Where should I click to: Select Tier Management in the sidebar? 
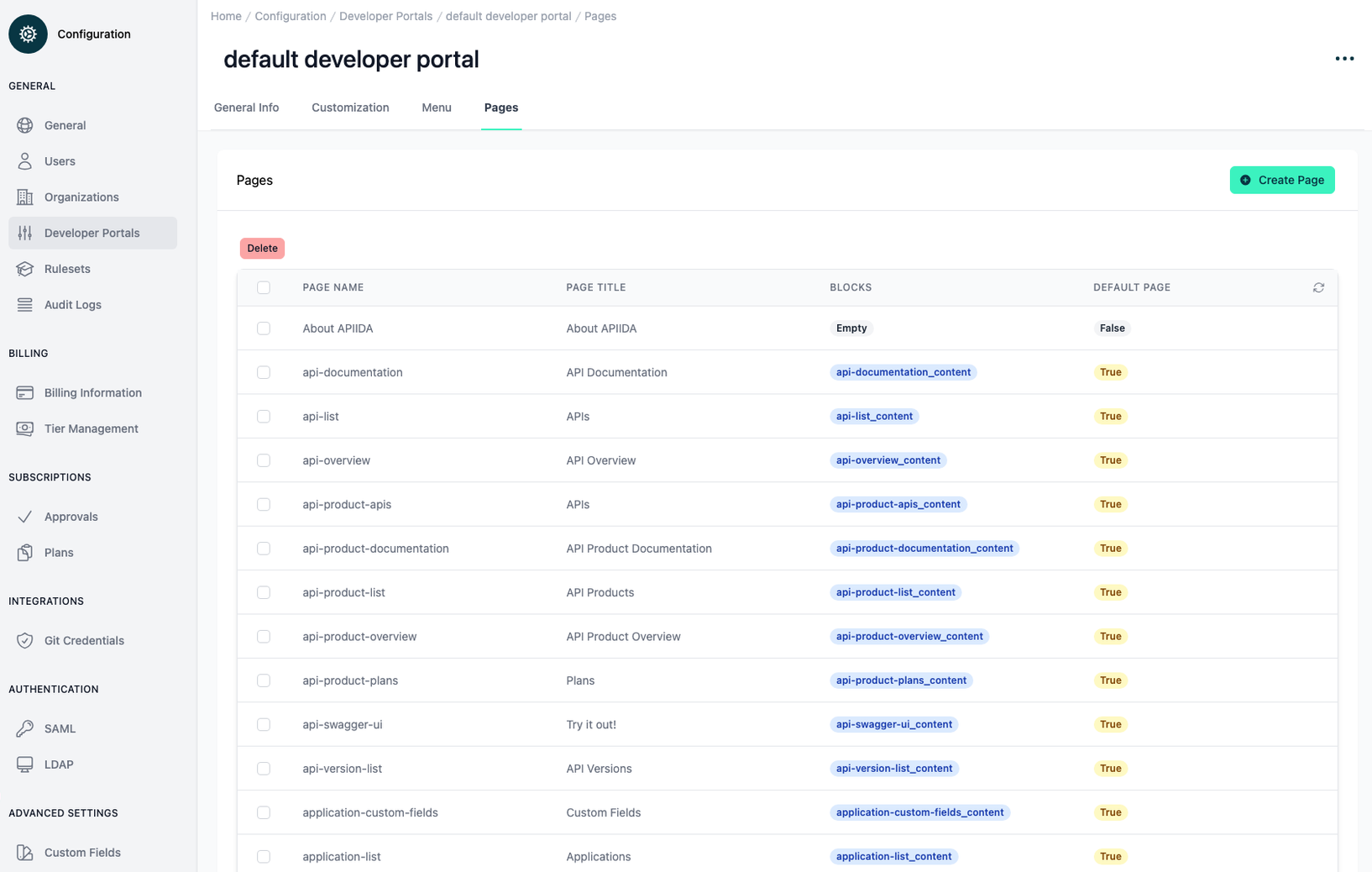point(91,428)
